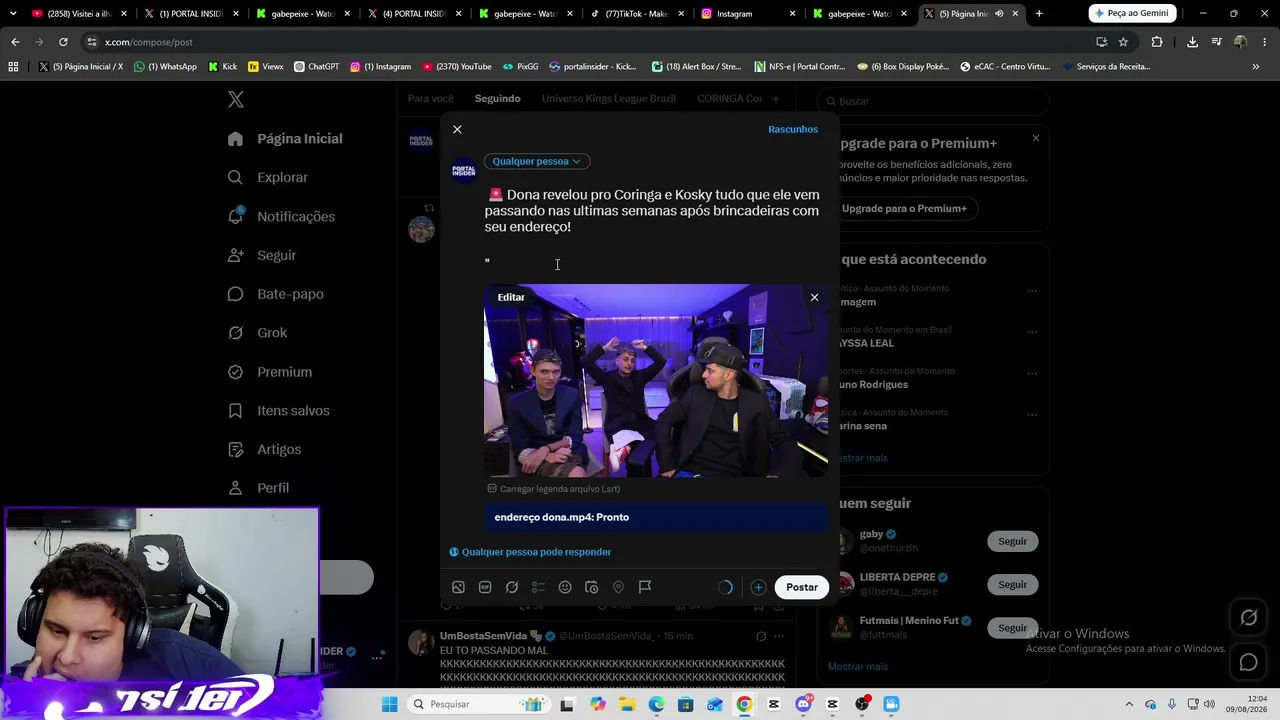Click the Grok icon in compose toolbar
Viewport: 1280px width, 720px height.
point(512,587)
